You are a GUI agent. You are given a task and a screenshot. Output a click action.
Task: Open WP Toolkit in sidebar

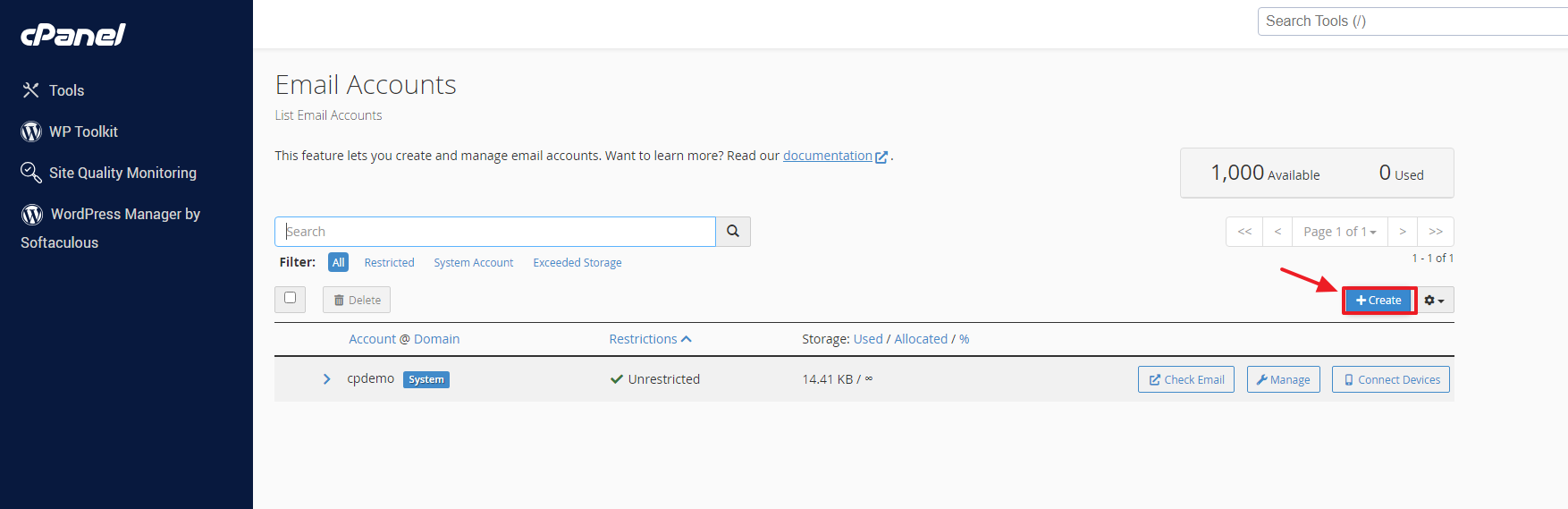click(82, 131)
